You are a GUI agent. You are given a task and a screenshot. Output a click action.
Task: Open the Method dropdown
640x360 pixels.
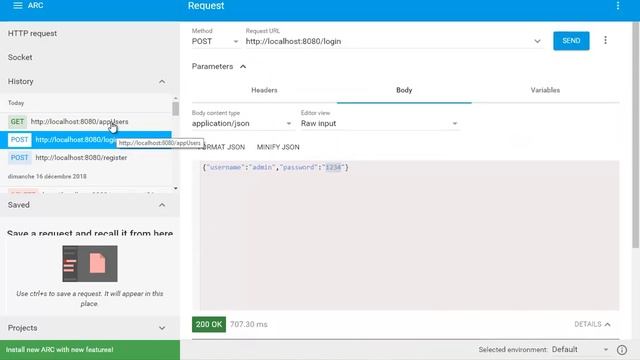[x=215, y=42]
